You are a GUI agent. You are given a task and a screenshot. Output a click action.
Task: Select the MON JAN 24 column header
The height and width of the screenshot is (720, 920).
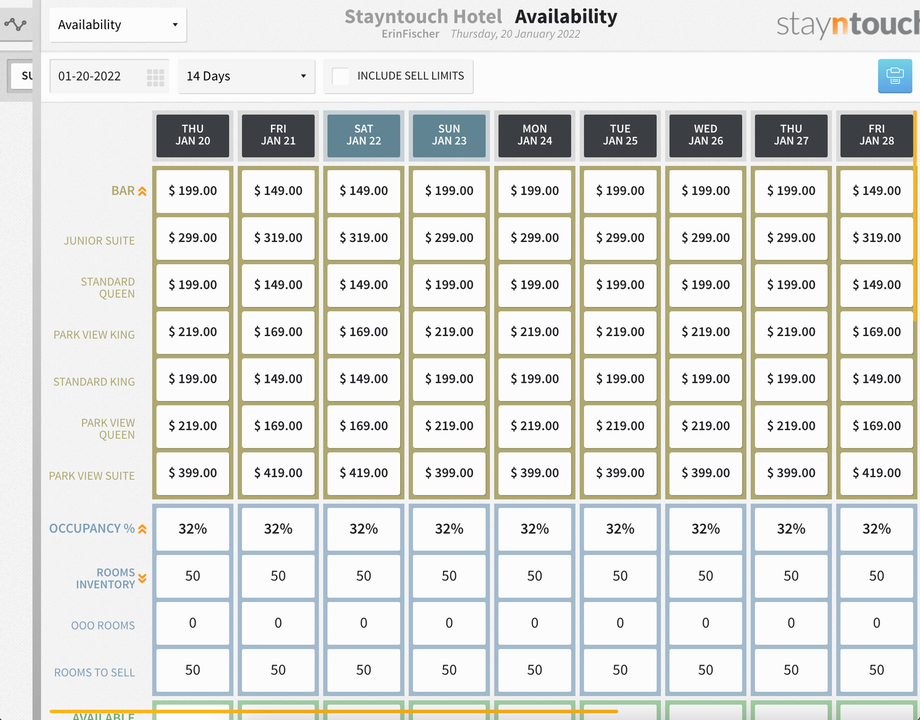pos(535,135)
